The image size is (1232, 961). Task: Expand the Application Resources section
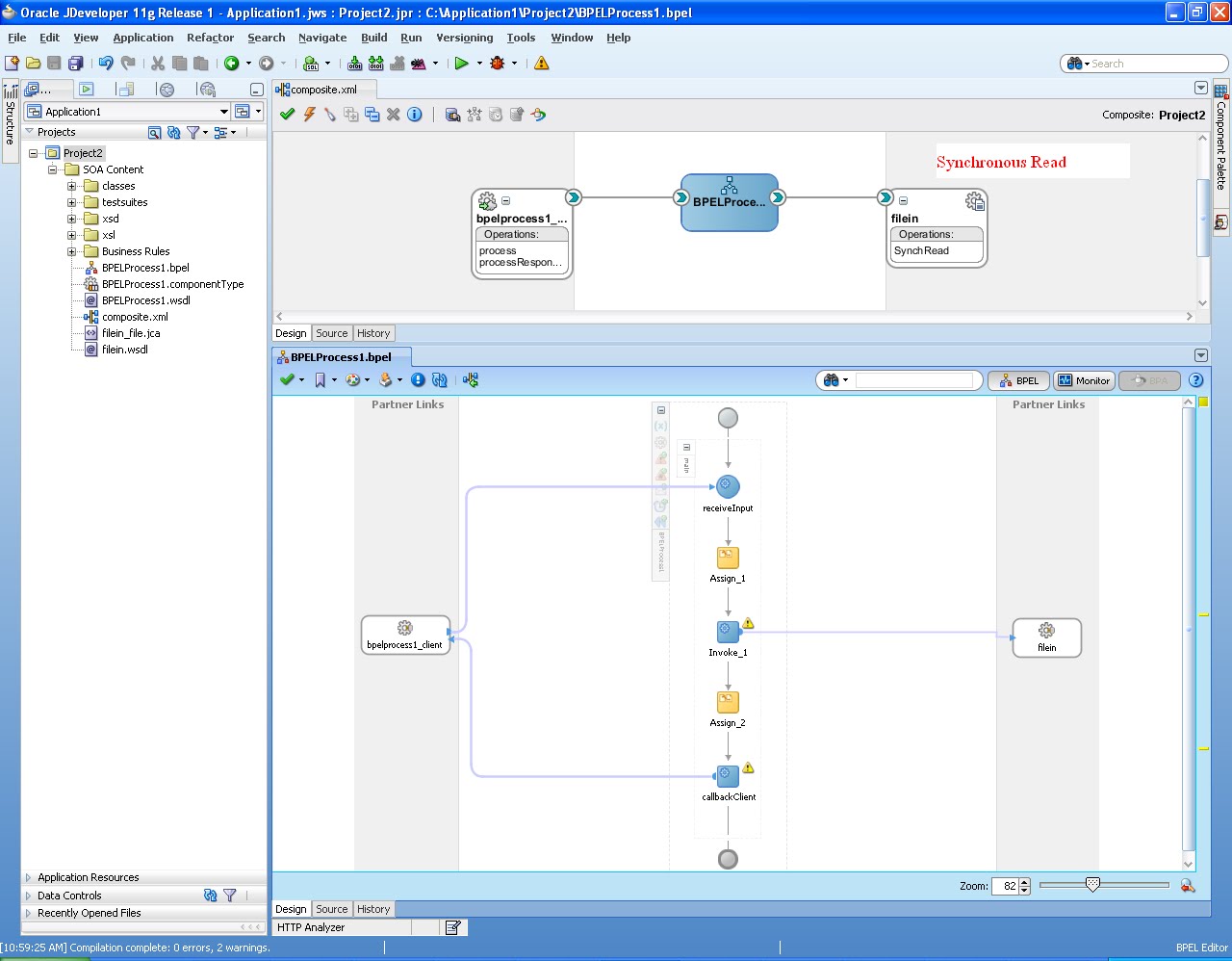[28, 877]
